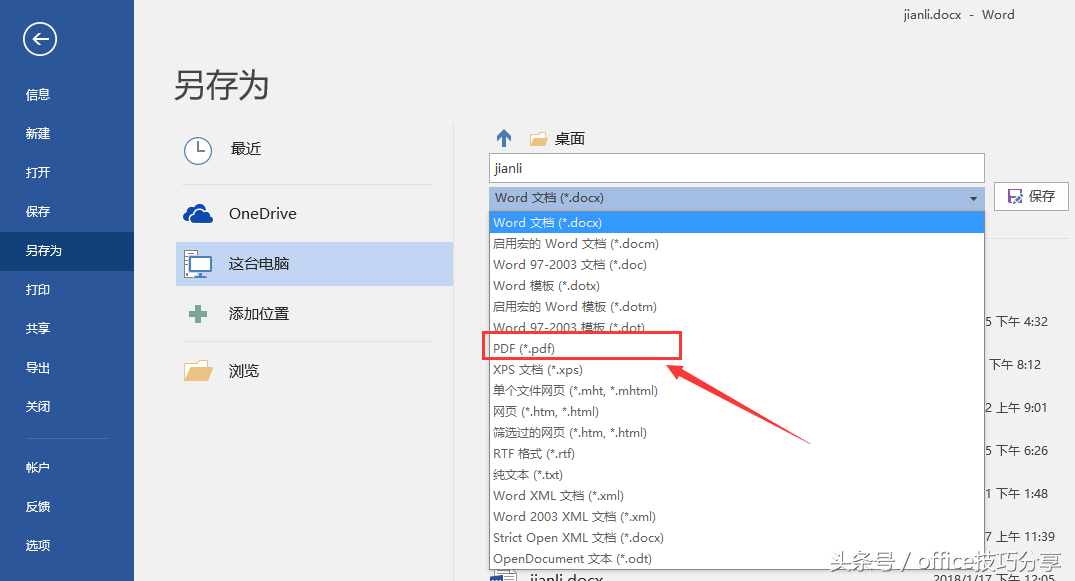The width and height of the screenshot is (1075, 581).
Task: Choose 启用宏的 Word 模板 (*.dotm)
Action: 736,307
